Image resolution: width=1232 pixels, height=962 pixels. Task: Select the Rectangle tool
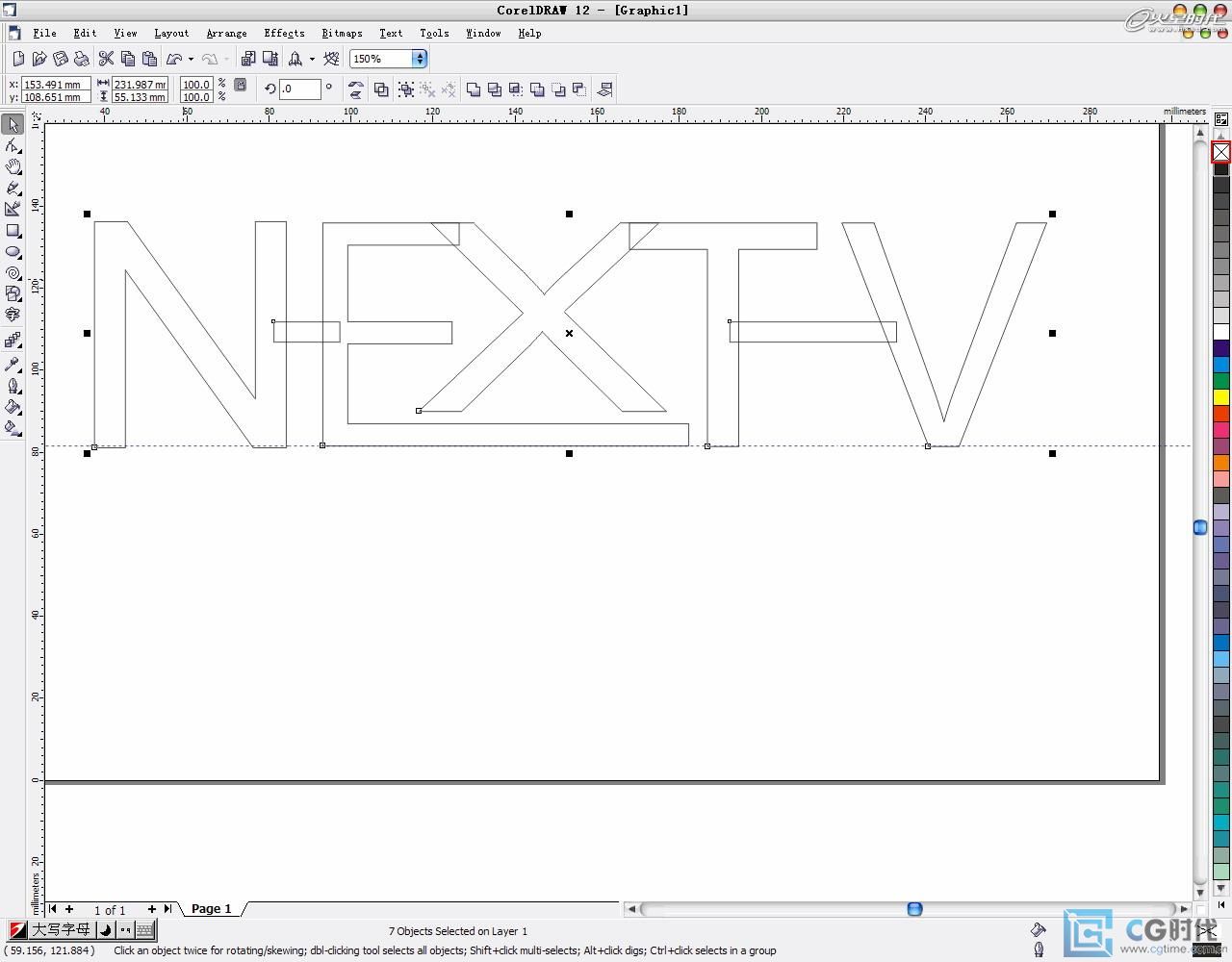click(x=13, y=231)
